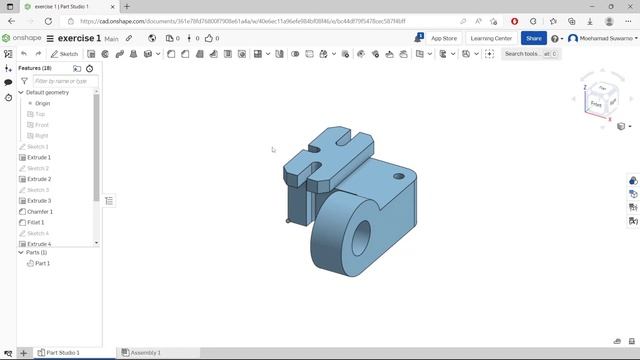Redo the last action
Viewport: 640px width, 360px height.
[x=38, y=54]
